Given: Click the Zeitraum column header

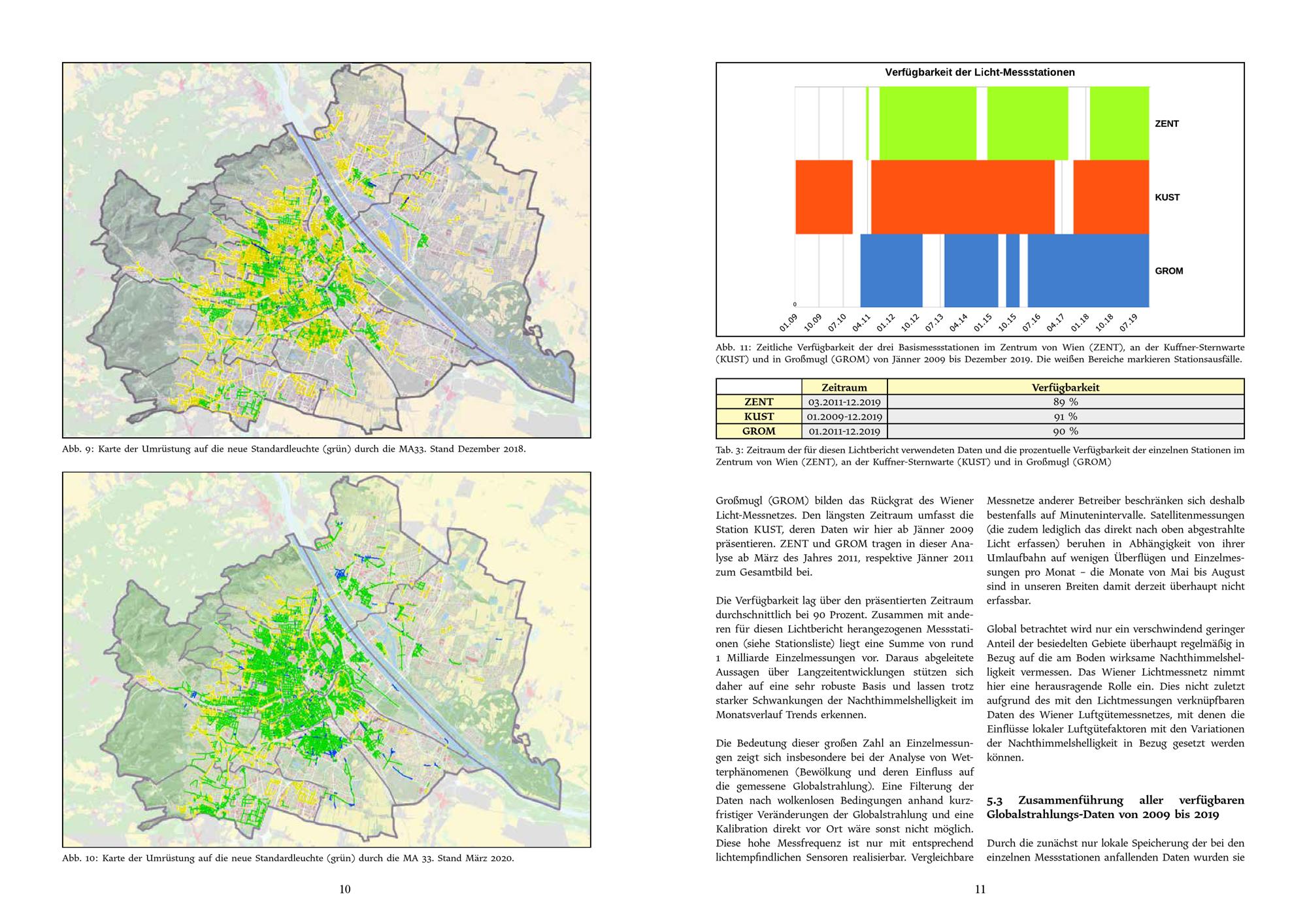Looking at the screenshot, I should [844, 388].
